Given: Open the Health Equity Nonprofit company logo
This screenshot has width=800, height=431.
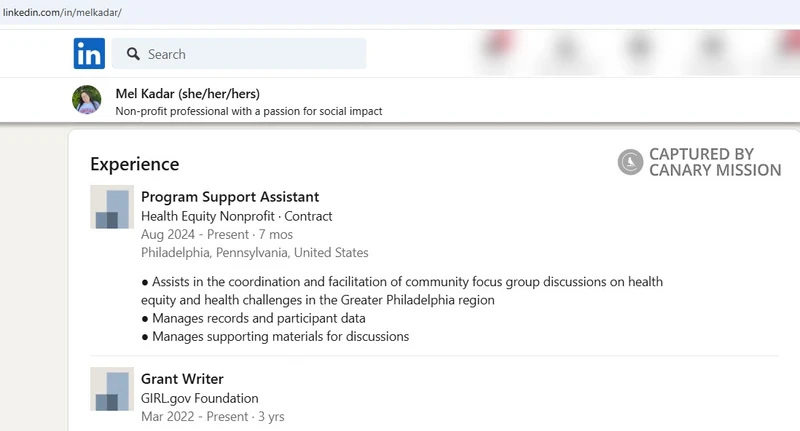Looking at the screenshot, I should click(112, 207).
